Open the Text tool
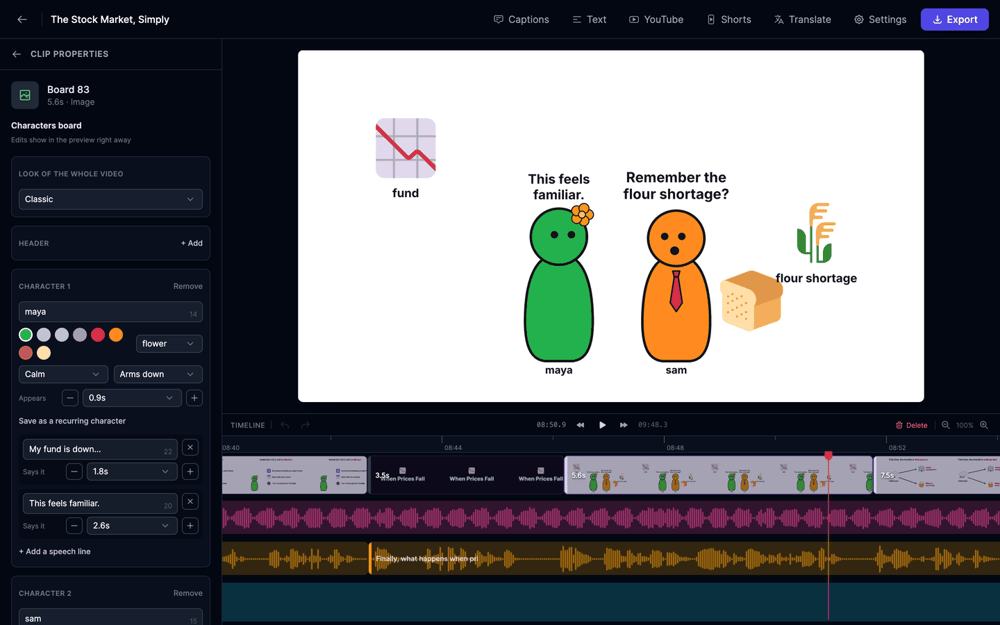 [589, 19]
